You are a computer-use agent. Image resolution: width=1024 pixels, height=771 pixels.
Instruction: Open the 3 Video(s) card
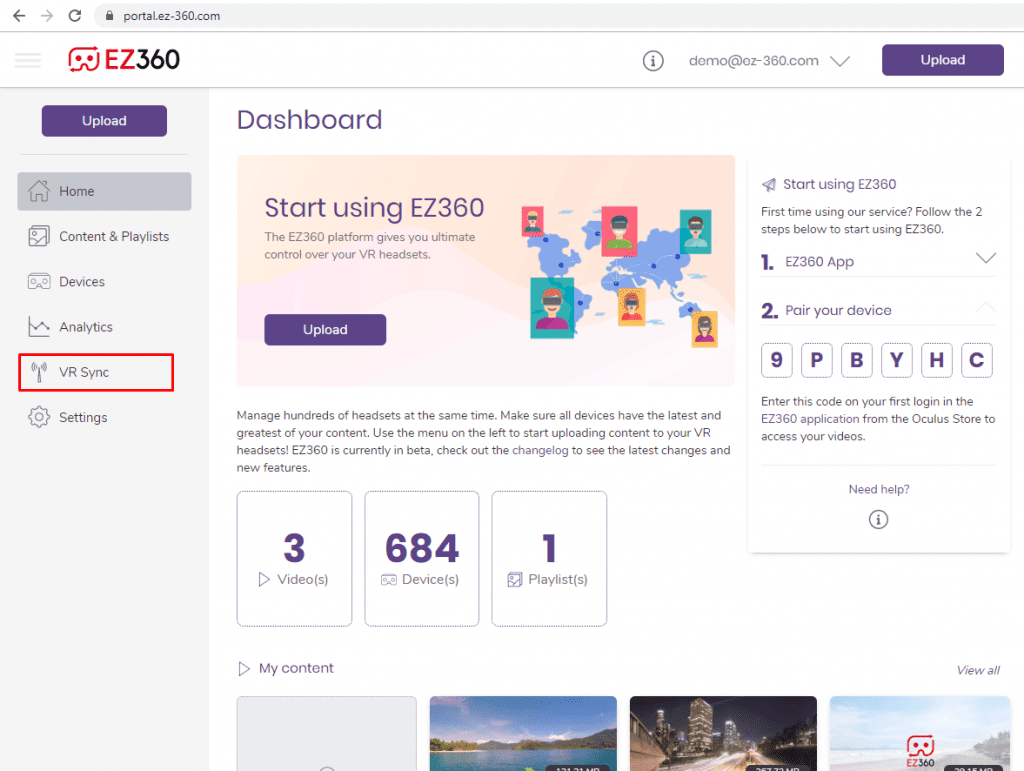(295, 559)
